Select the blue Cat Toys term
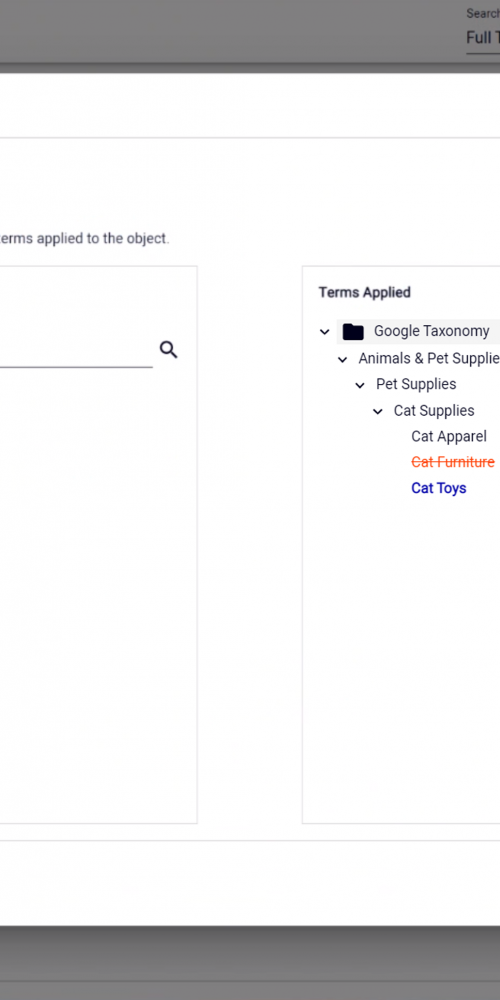Screen dimensions: 500x1000 point(439,488)
